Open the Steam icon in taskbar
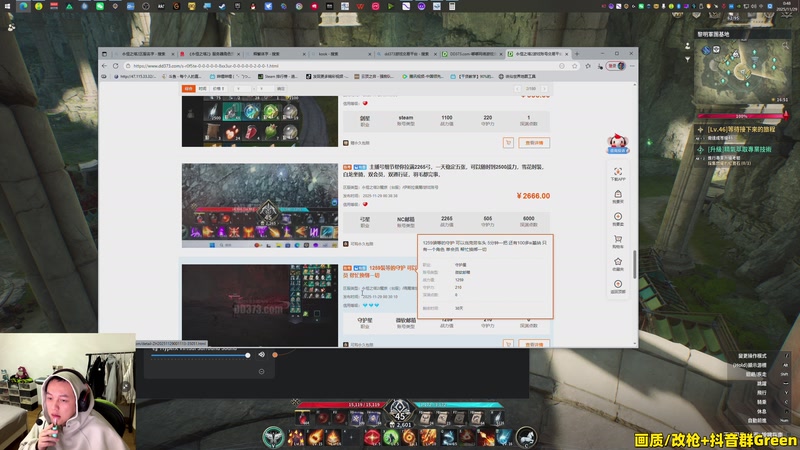 tap(222, 6)
